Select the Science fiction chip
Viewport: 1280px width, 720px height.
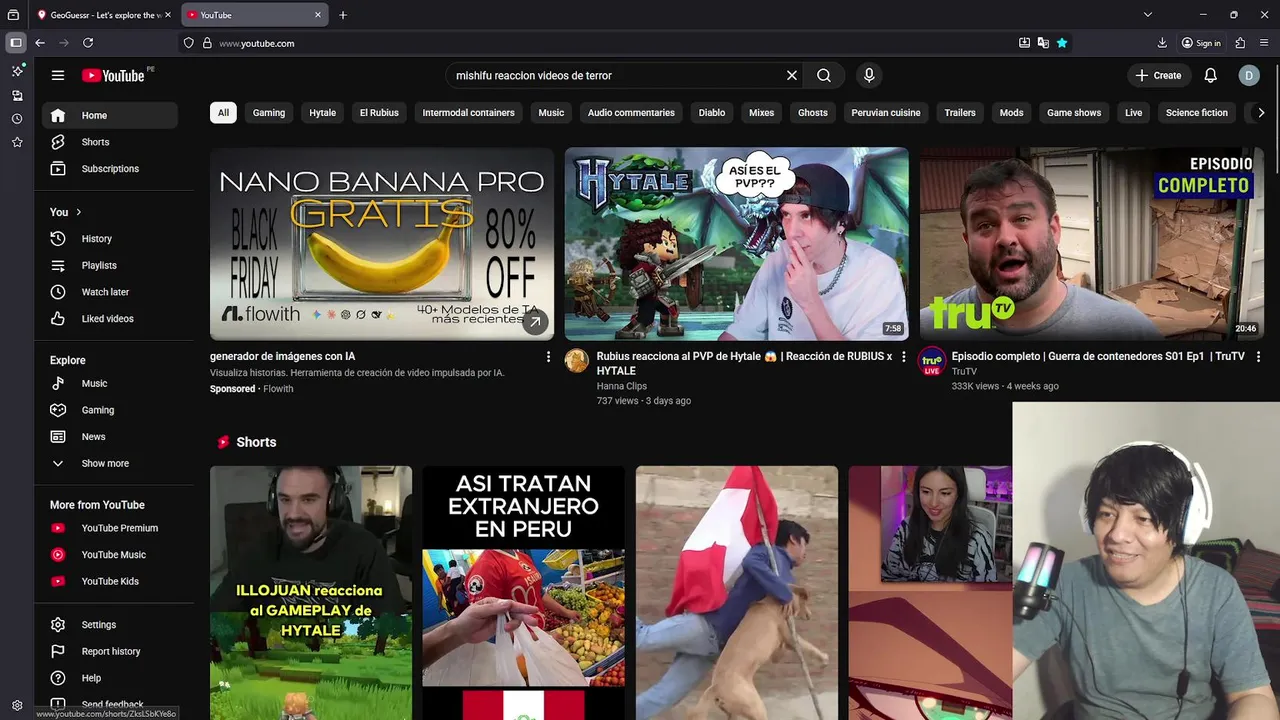[x=1197, y=113]
